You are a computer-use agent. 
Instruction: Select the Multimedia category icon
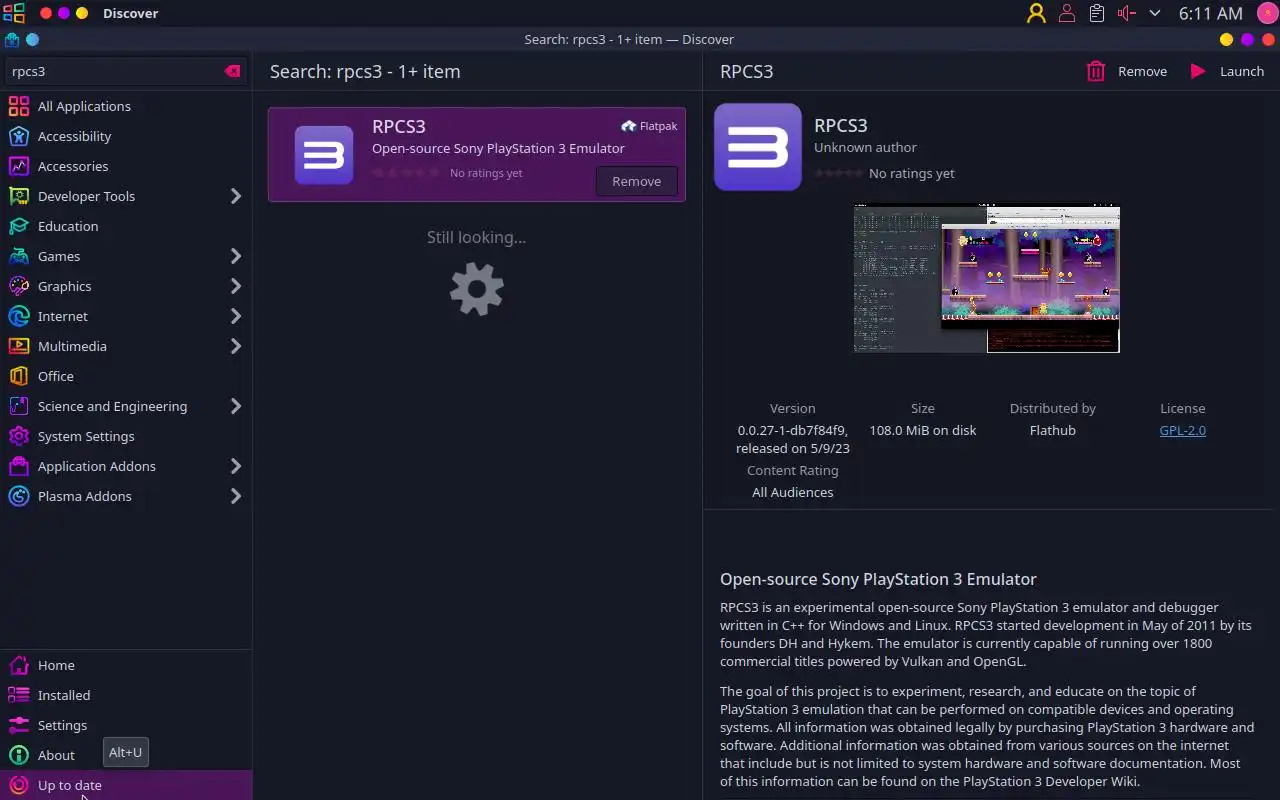coord(18,346)
